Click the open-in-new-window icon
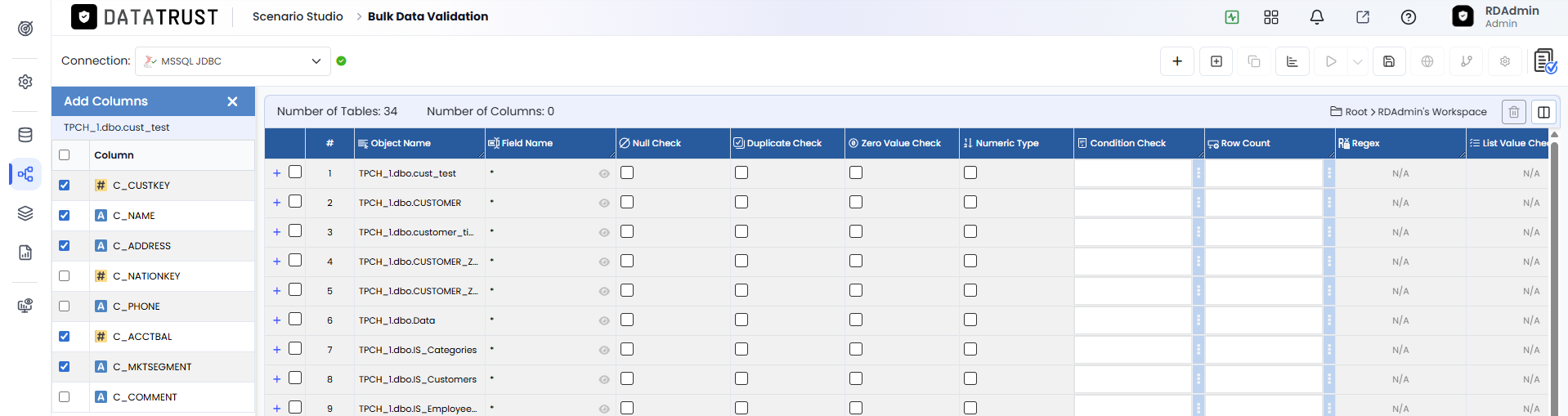The width and height of the screenshot is (1568, 416). (x=1363, y=17)
